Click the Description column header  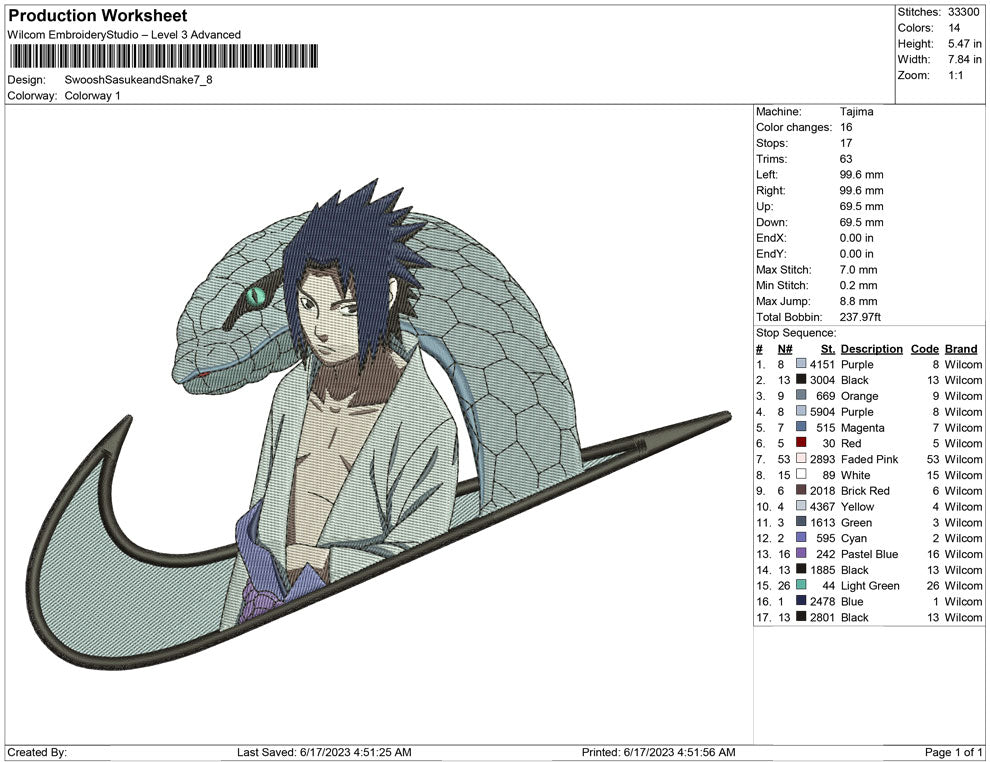[872, 348]
